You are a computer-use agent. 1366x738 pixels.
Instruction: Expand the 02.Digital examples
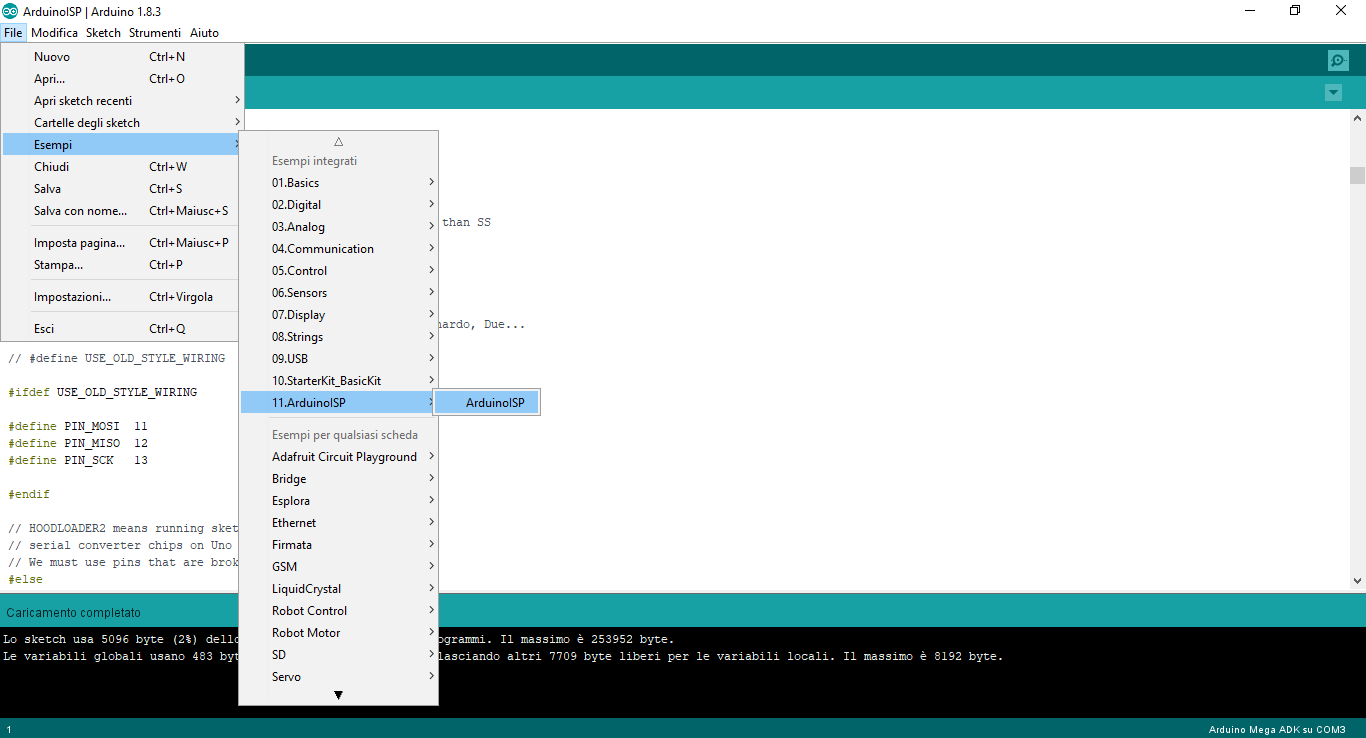tap(338, 205)
